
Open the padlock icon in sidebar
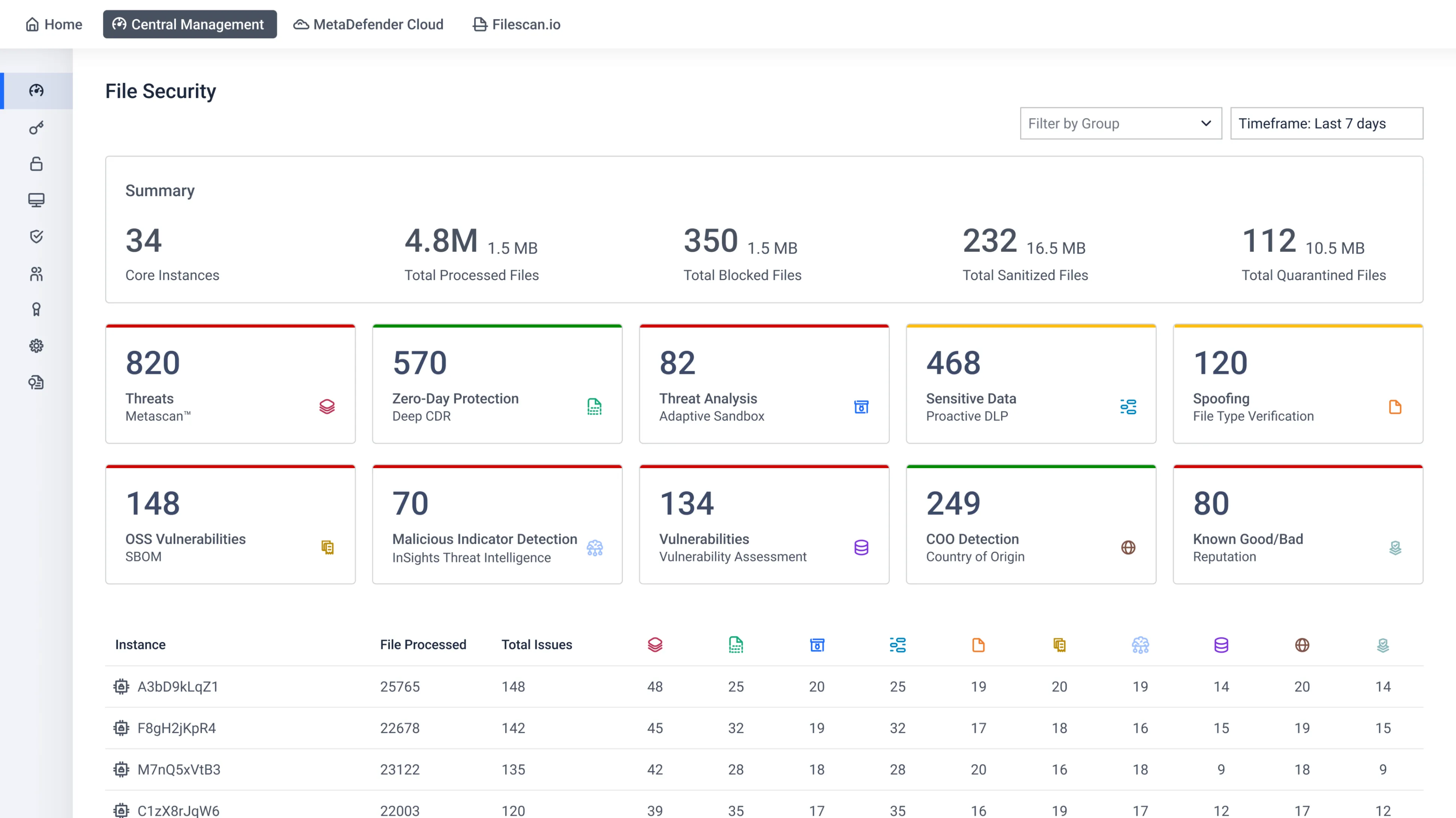(36, 164)
